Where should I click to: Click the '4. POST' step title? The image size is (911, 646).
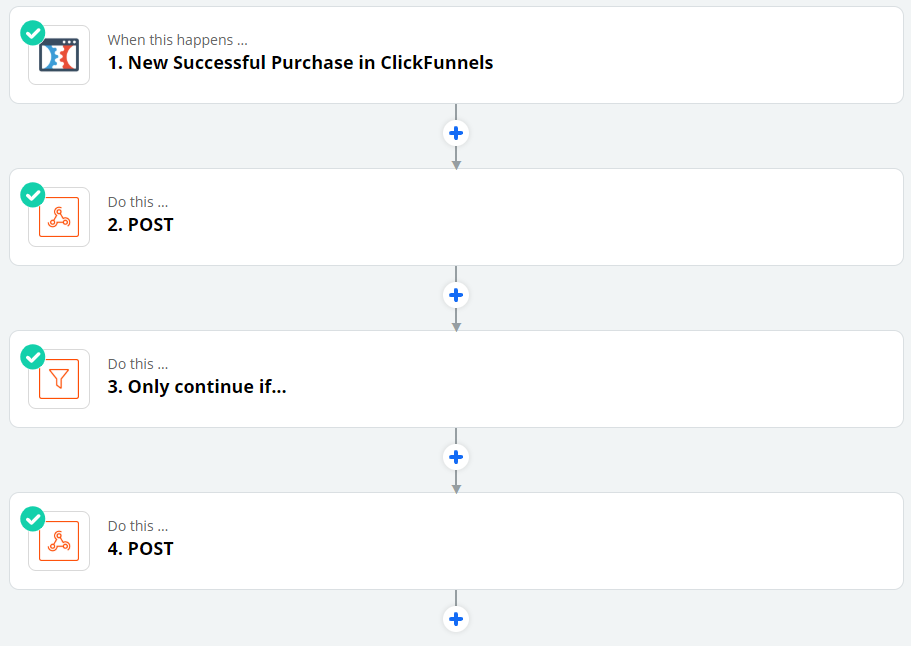(x=141, y=549)
